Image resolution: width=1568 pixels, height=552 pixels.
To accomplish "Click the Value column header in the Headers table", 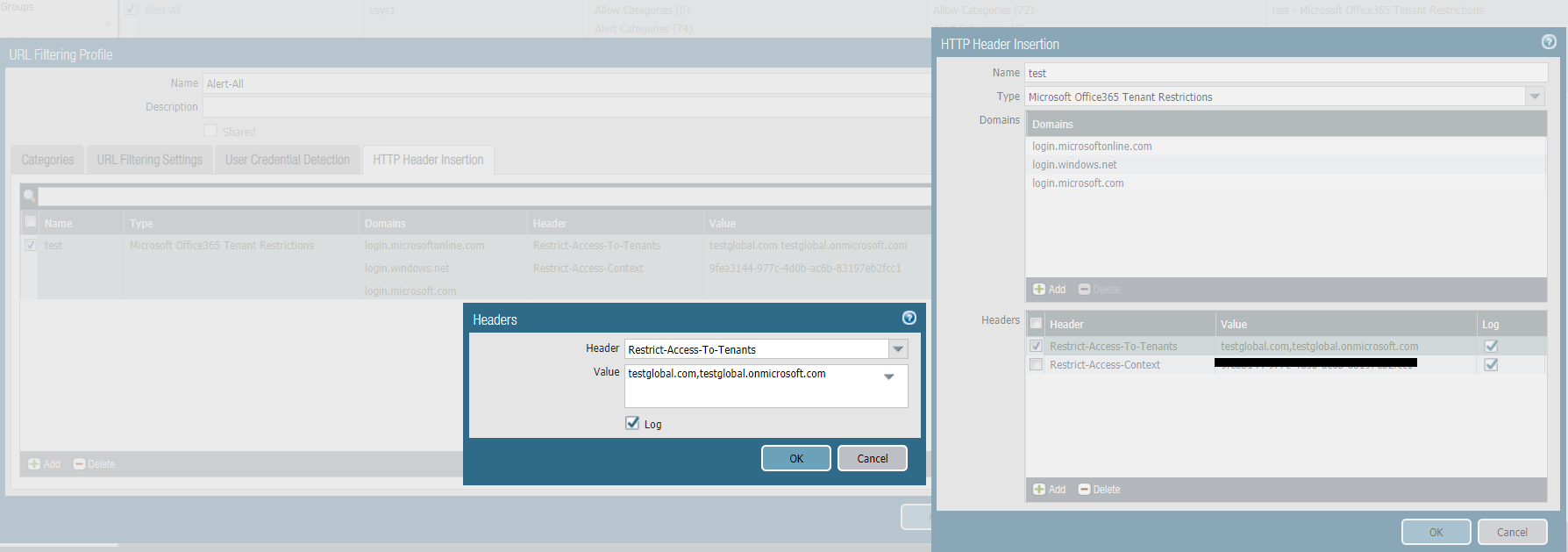I will tap(1346, 324).
